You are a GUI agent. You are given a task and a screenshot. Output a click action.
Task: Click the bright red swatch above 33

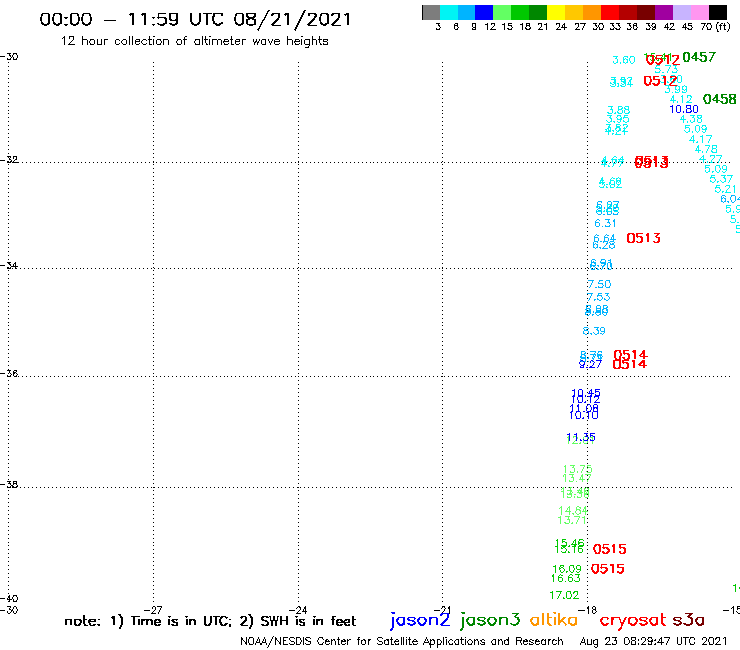610,12
